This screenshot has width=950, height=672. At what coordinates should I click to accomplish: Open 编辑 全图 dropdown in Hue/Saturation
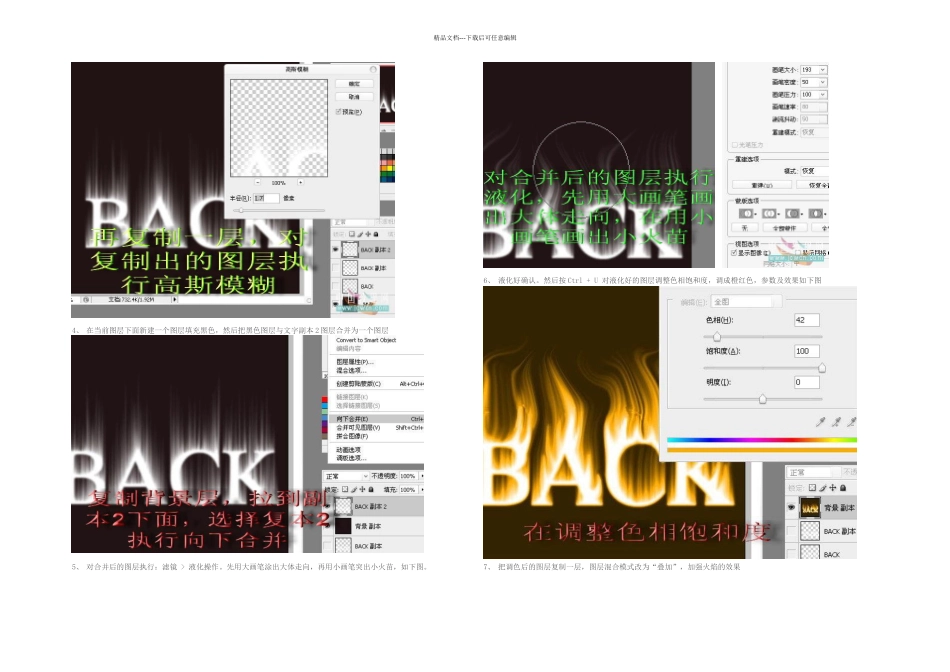click(746, 302)
